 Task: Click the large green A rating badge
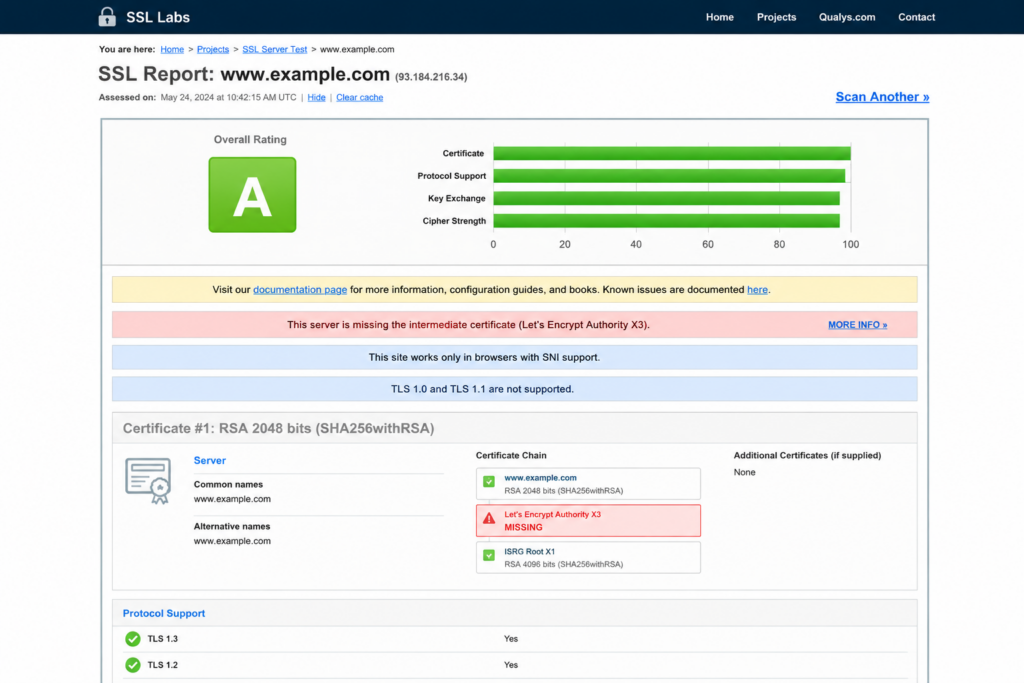(252, 195)
